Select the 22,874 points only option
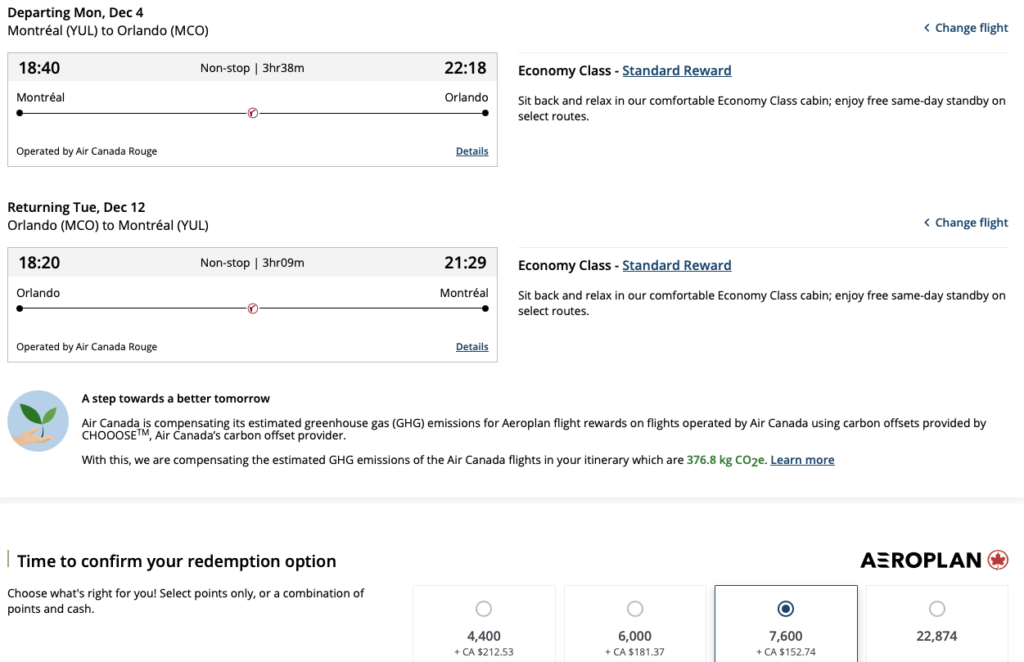Screen dimensions: 1024x662 point(936,609)
